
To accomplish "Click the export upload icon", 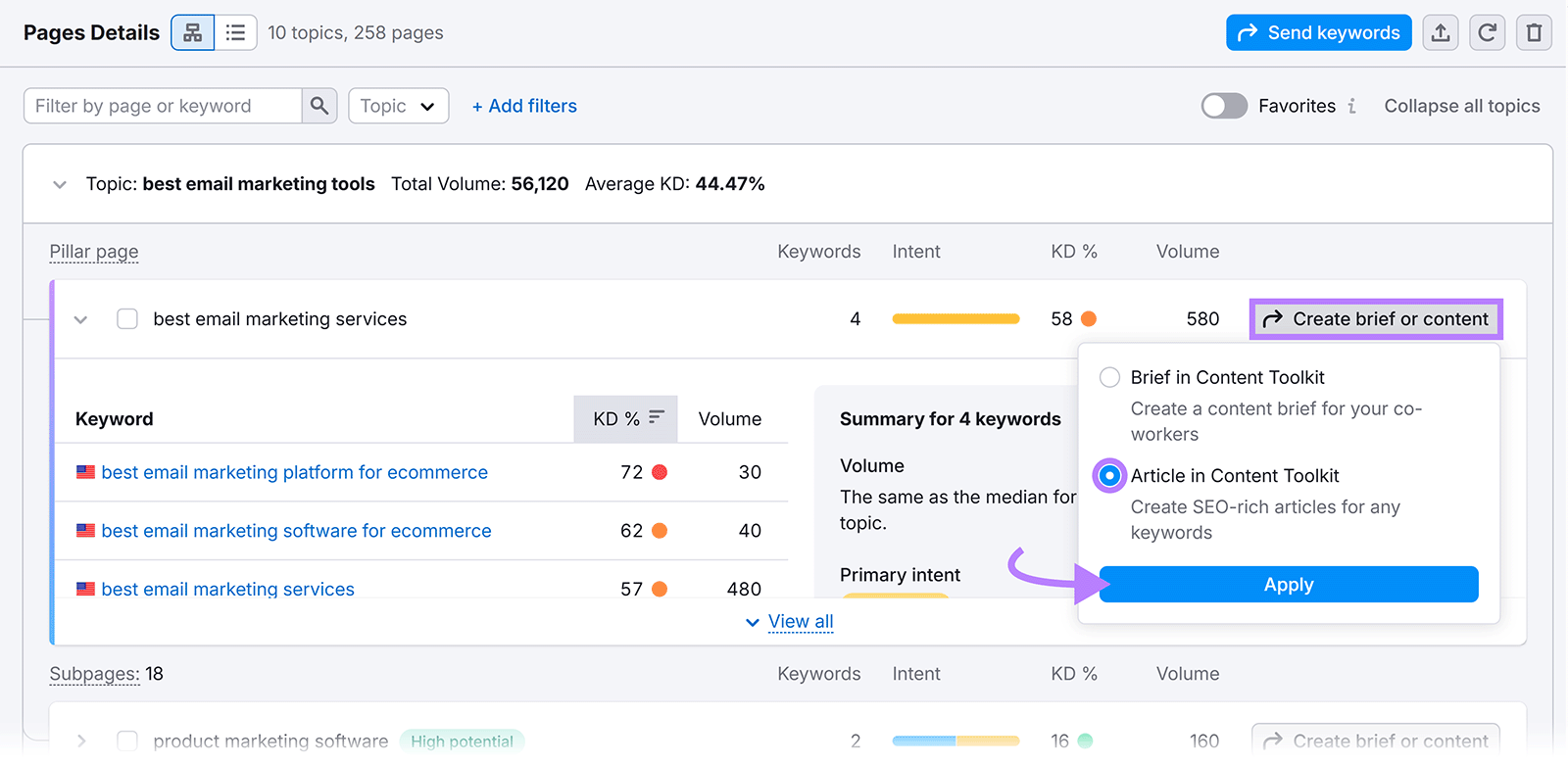I will click(x=1441, y=33).
